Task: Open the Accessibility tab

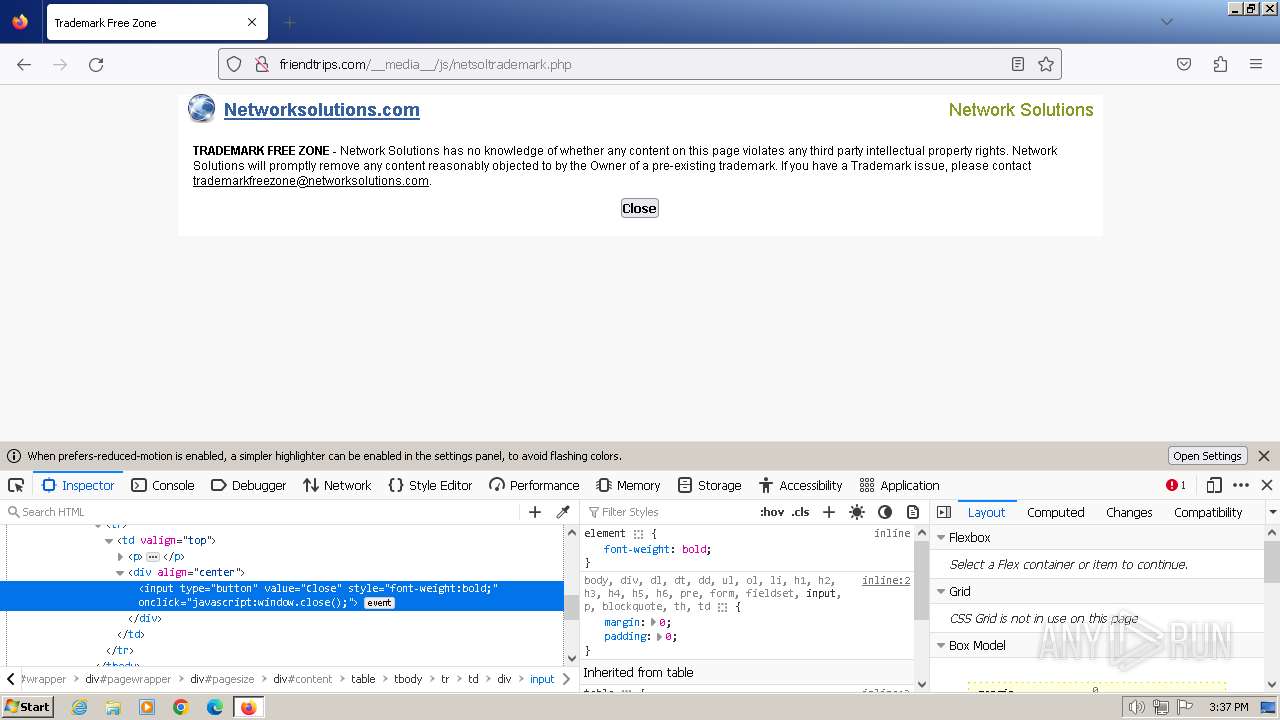Action: (x=801, y=485)
